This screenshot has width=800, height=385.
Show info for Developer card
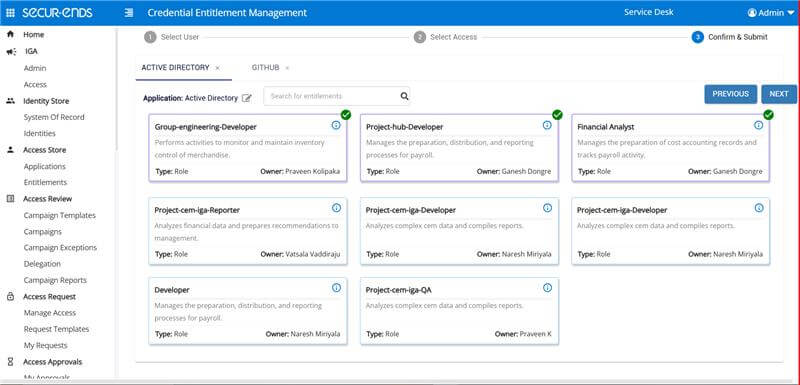point(336,288)
